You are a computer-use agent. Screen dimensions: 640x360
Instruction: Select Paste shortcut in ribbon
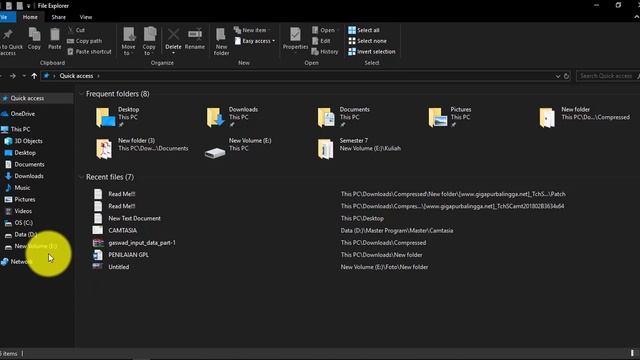[x=89, y=52]
